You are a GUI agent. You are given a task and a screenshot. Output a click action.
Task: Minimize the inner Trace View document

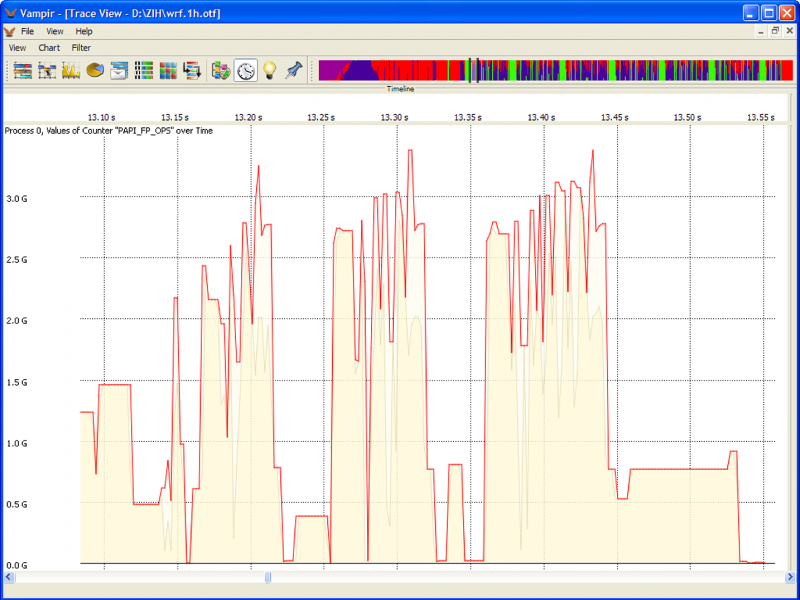(761, 32)
